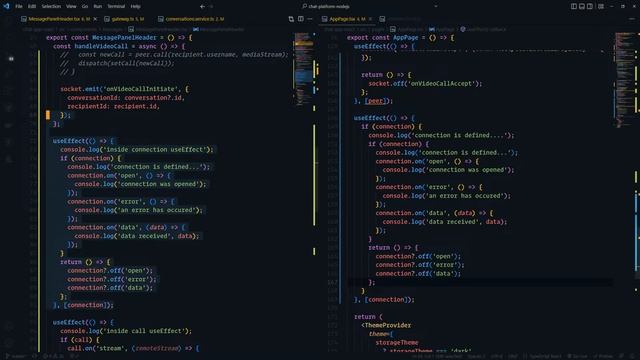Click socket.emit('onVideoCallInitiate' line
The height and width of the screenshot is (360, 640).
tap(124, 89)
